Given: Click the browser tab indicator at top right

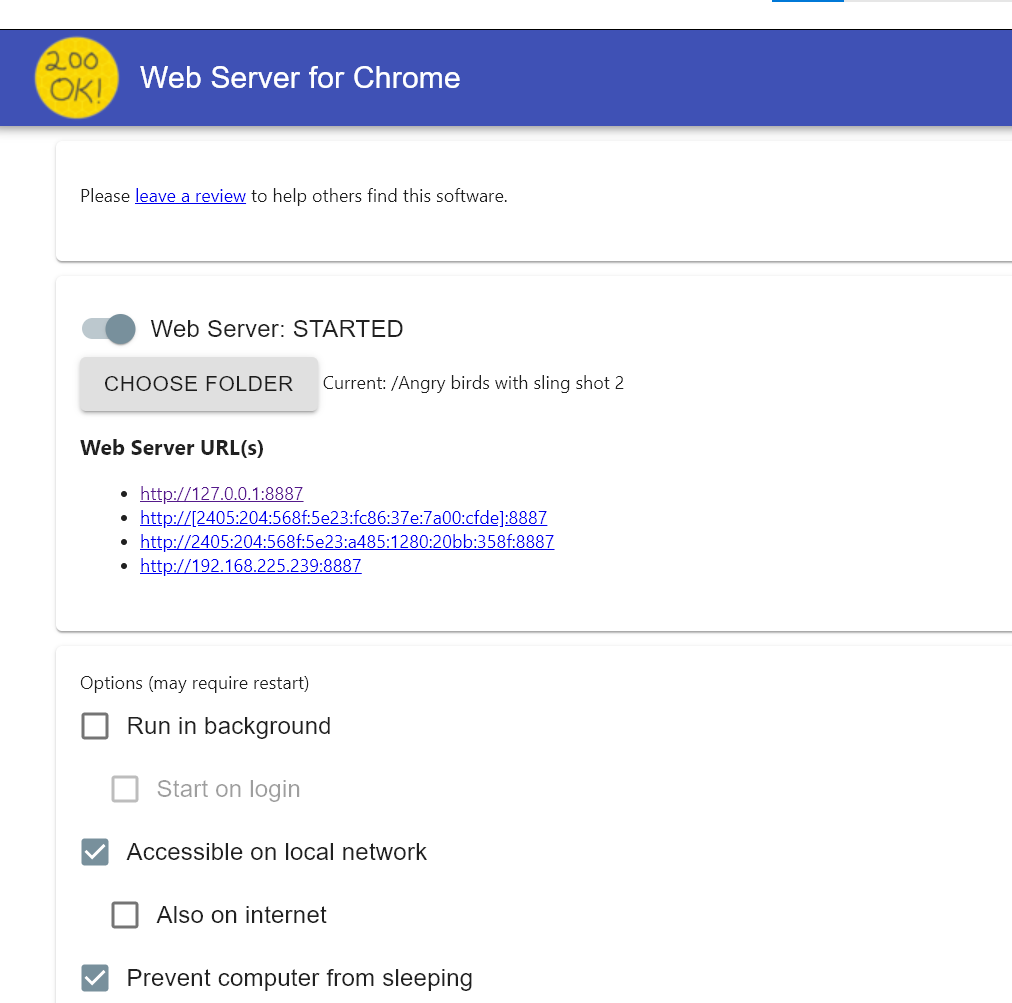Looking at the screenshot, I should pos(806,4).
